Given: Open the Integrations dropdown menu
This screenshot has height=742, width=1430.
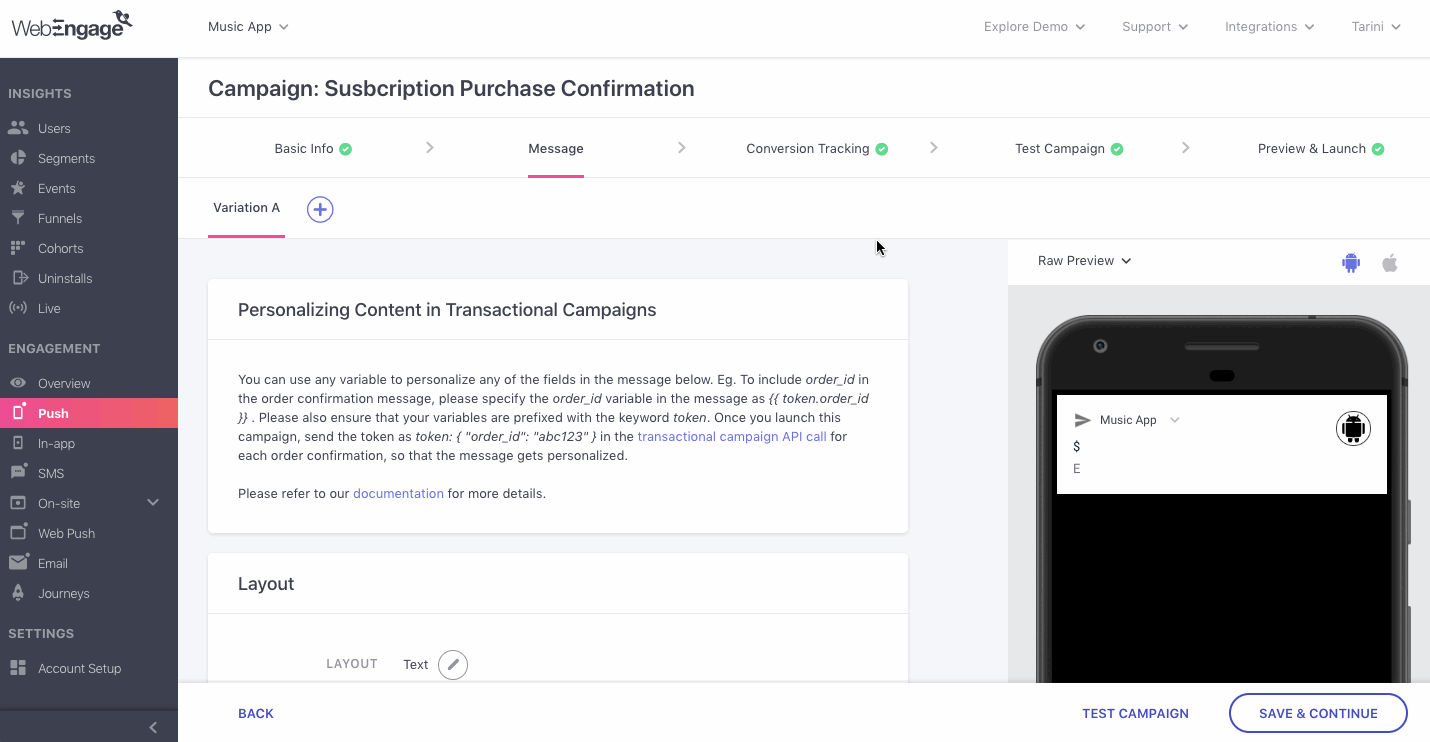Looking at the screenshot, I should pos(1270,27).
